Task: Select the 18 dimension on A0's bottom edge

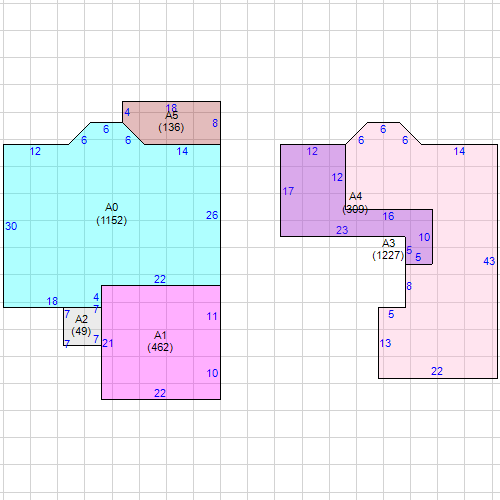Action: click(x=52, y=301)
